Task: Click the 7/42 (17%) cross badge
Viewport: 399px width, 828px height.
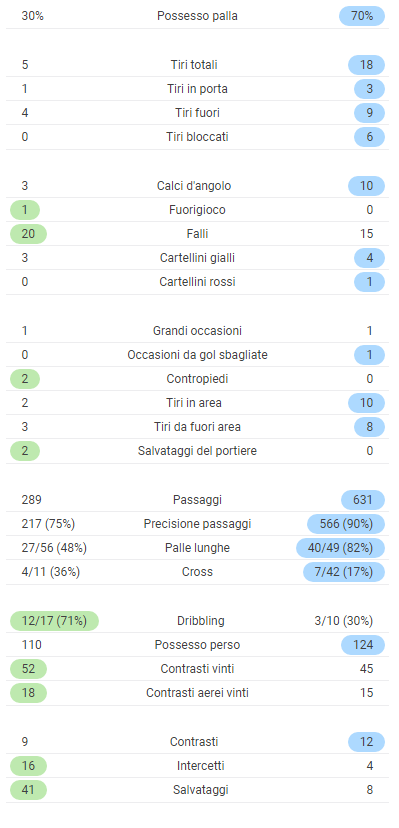Action: pos(344,572)
